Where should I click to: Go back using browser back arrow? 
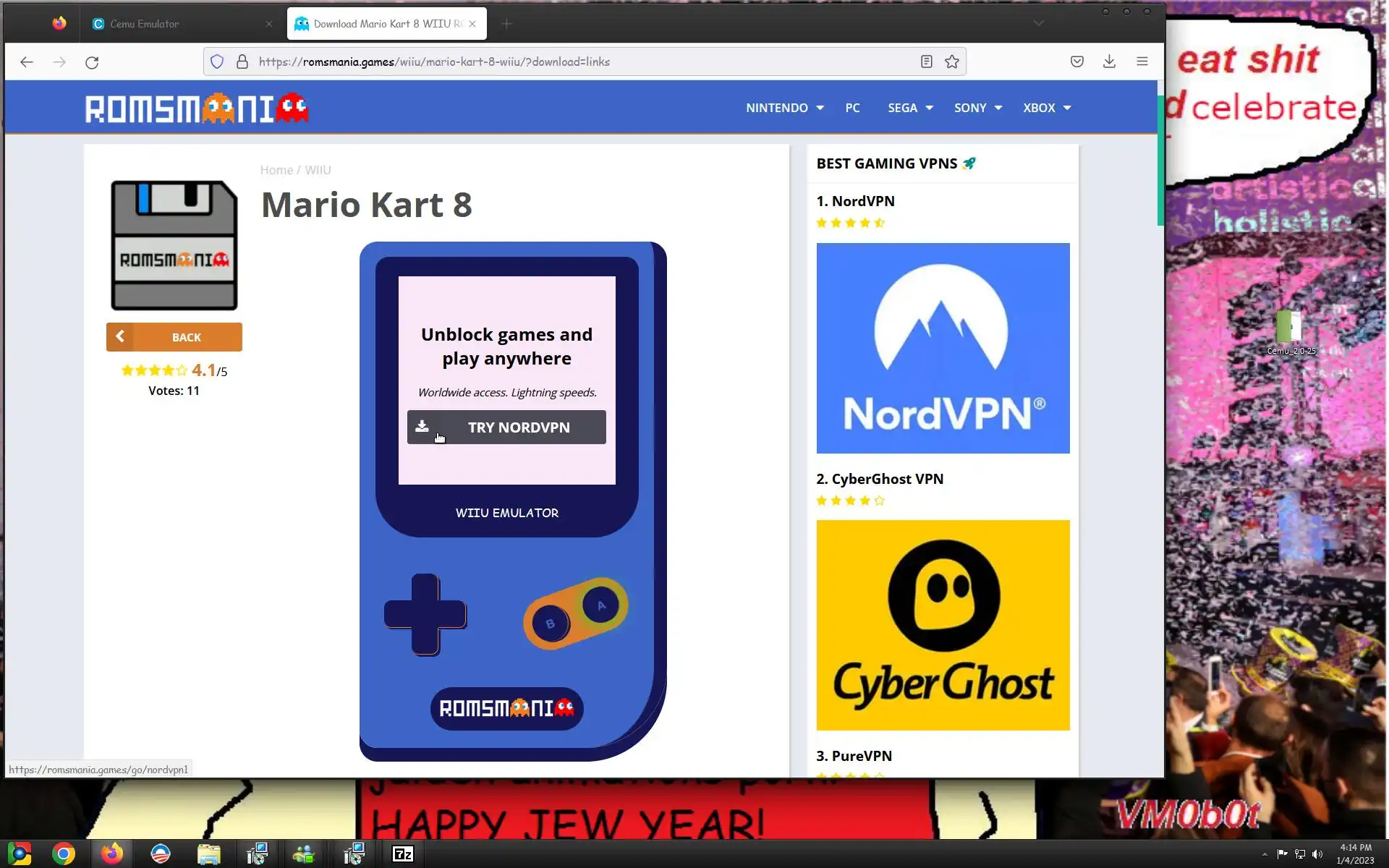point(27,62)
